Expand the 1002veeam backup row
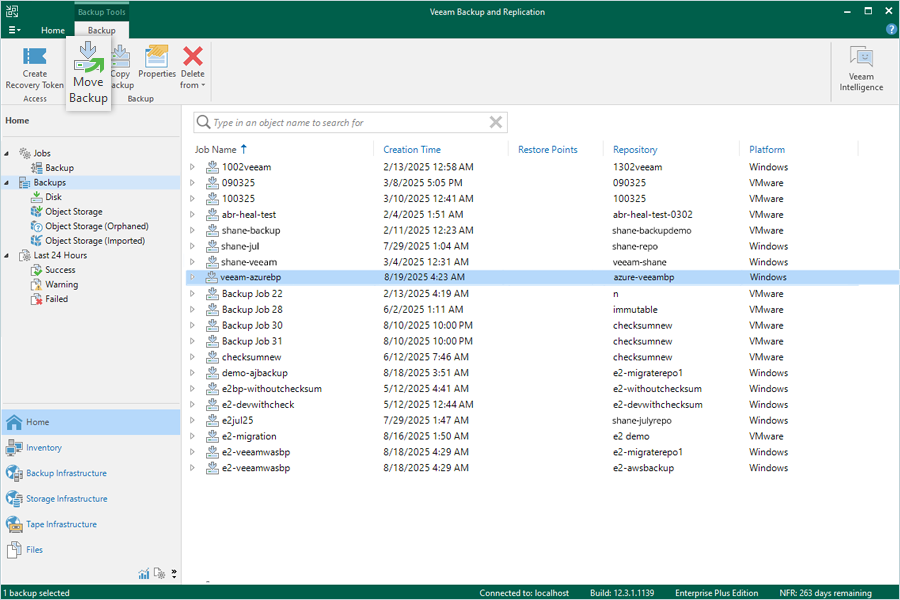Viewport: 900px width, 600px height. pyautogui.click(x=192, y=167)
